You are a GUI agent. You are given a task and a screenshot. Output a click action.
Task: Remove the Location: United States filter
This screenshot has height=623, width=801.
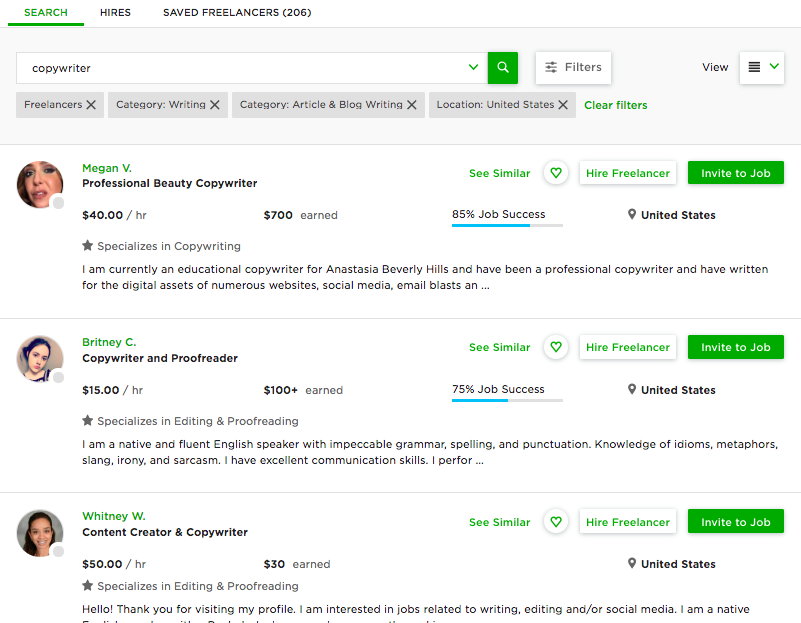[x=563, y=105]
